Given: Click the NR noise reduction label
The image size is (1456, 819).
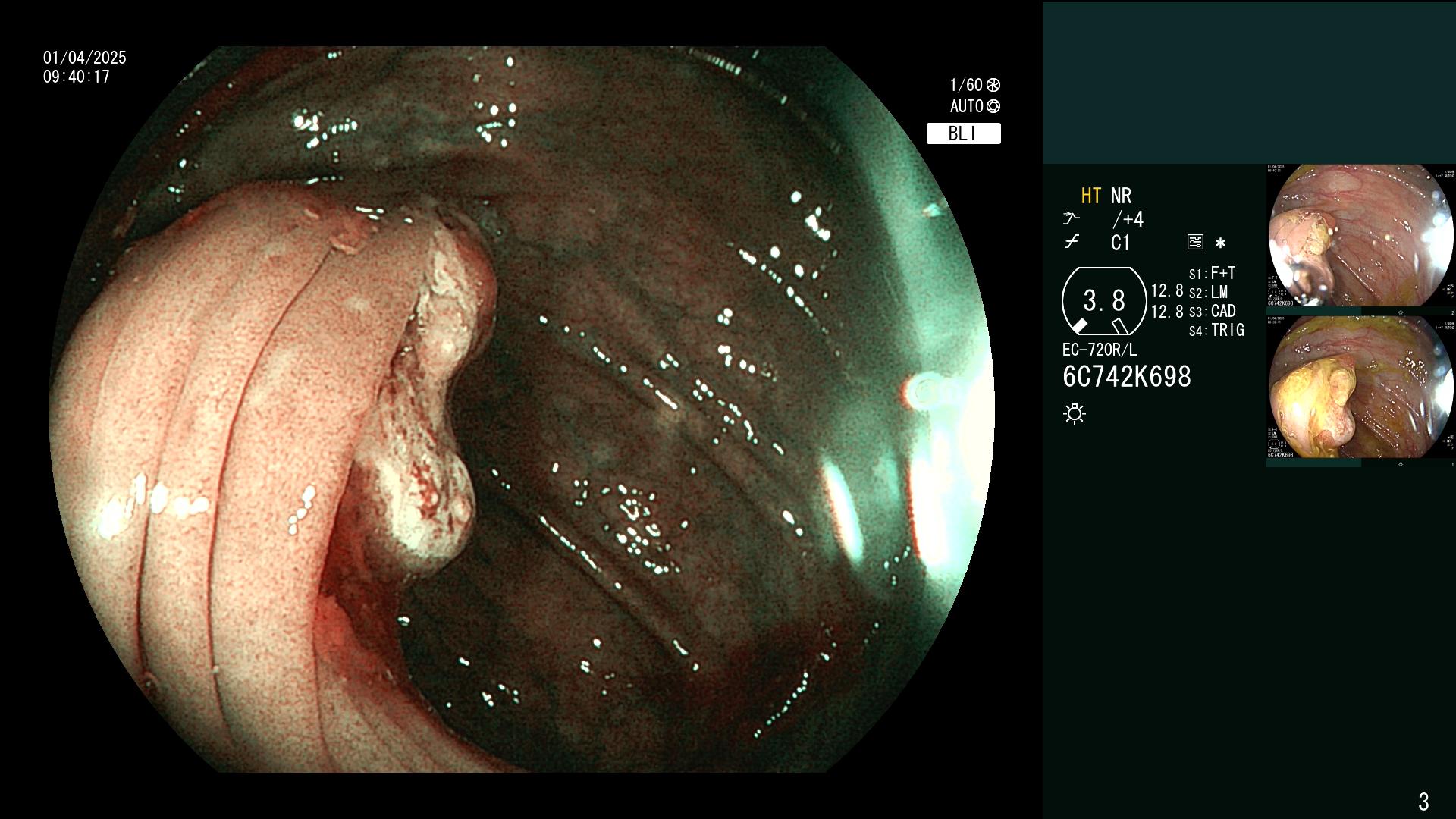Looking at the screenshot, I should coord(1121,196).
